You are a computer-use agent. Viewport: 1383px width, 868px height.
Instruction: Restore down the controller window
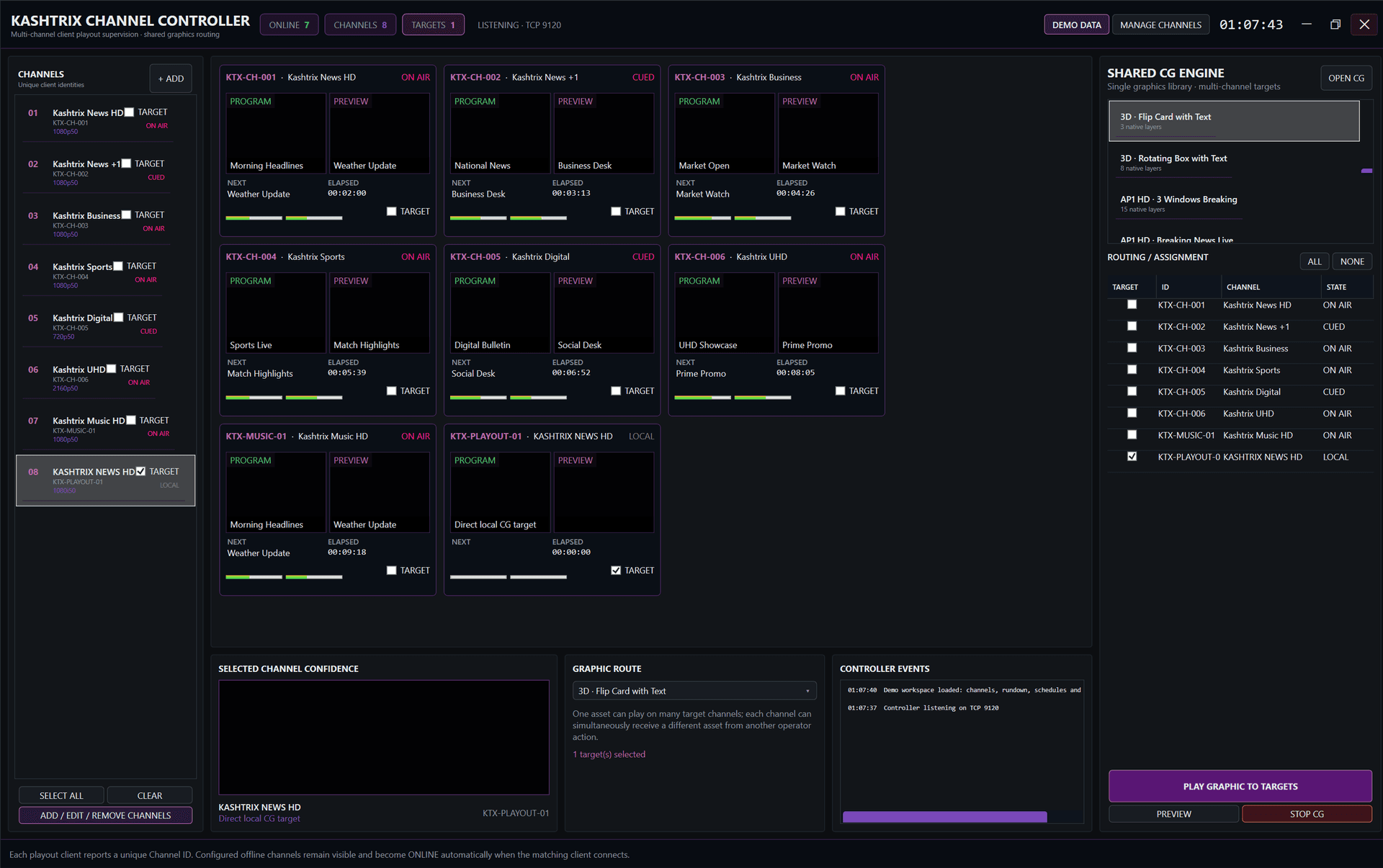(1335, 24)
